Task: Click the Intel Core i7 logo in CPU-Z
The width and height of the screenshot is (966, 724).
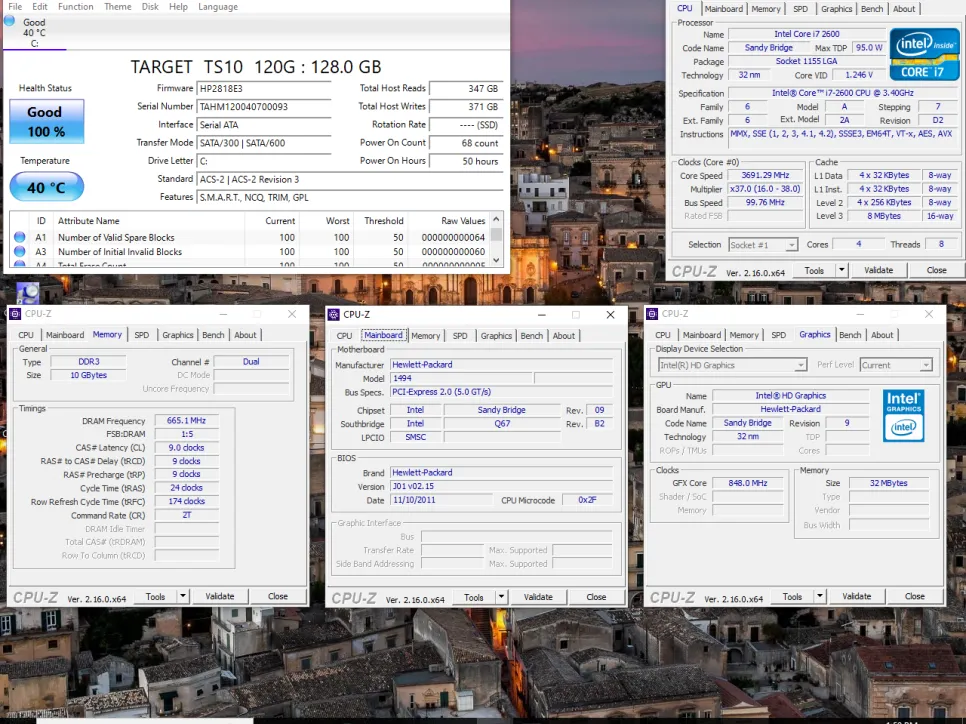Action: [924, 55]
